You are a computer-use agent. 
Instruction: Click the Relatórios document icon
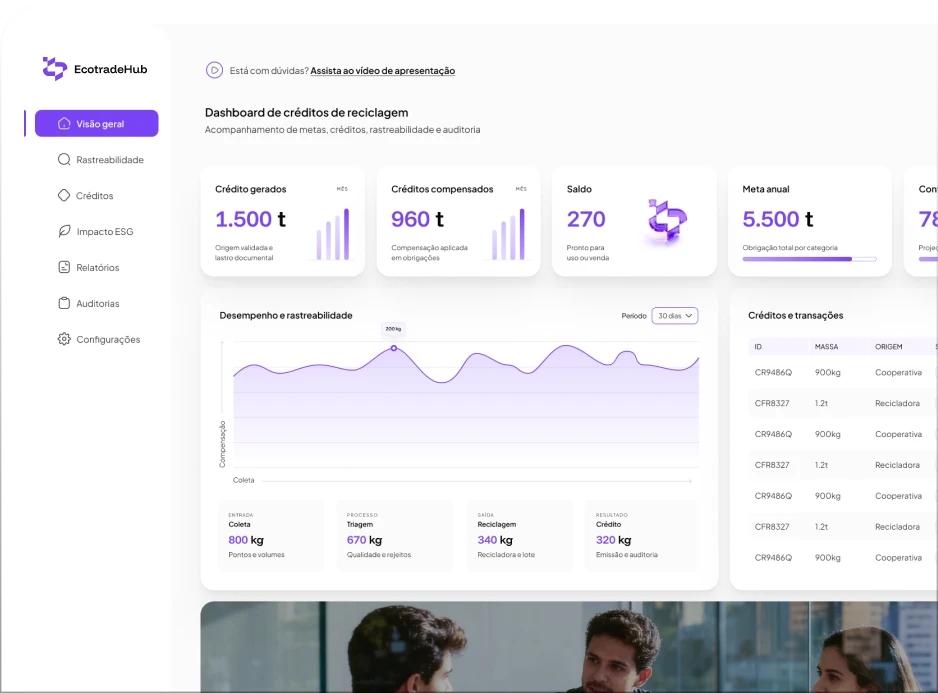coord(64,267)
